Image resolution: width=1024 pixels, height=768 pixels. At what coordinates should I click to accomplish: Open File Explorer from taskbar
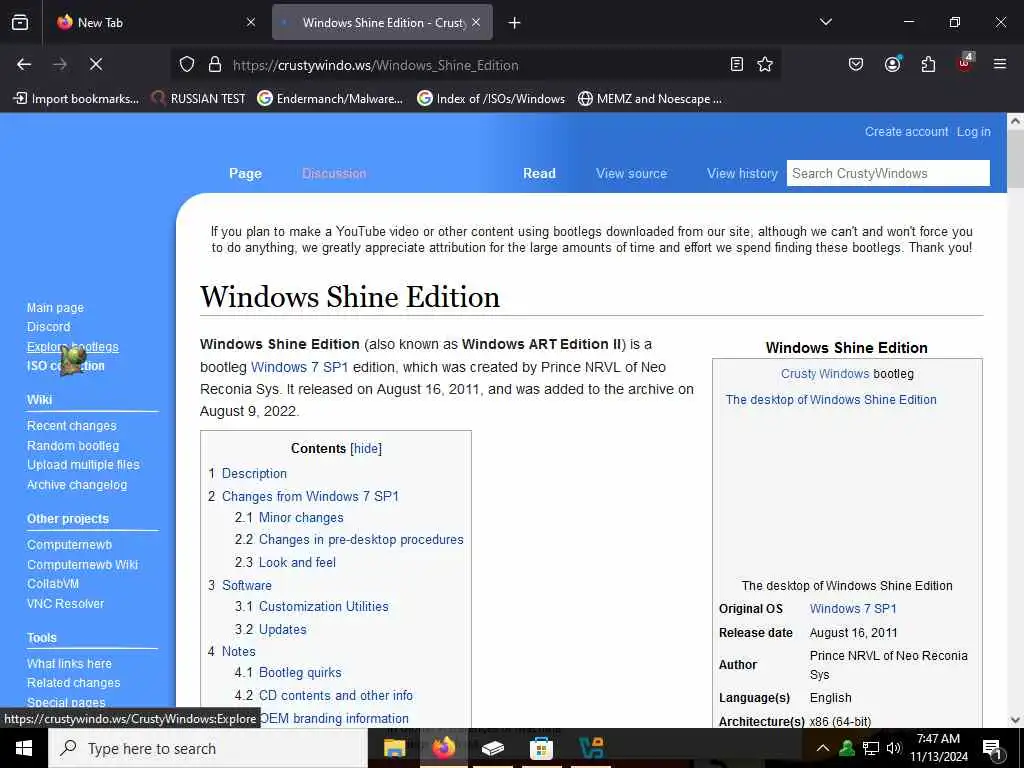tap(394, 748)
